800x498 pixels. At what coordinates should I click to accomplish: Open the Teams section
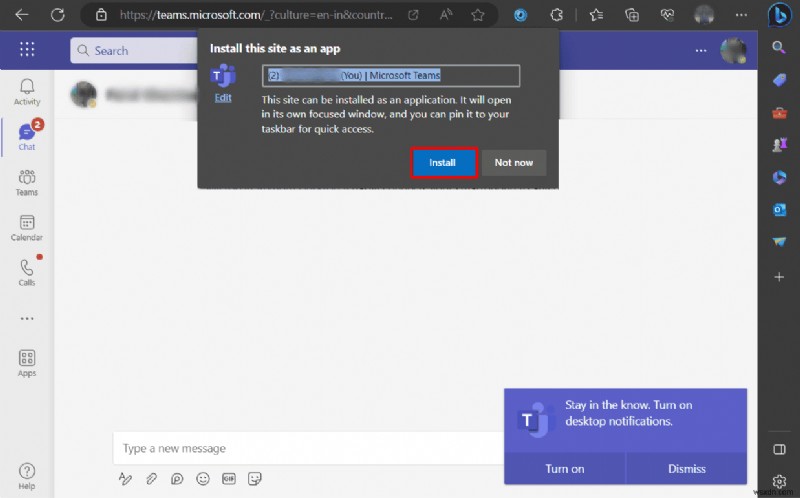tap(27, 183)
